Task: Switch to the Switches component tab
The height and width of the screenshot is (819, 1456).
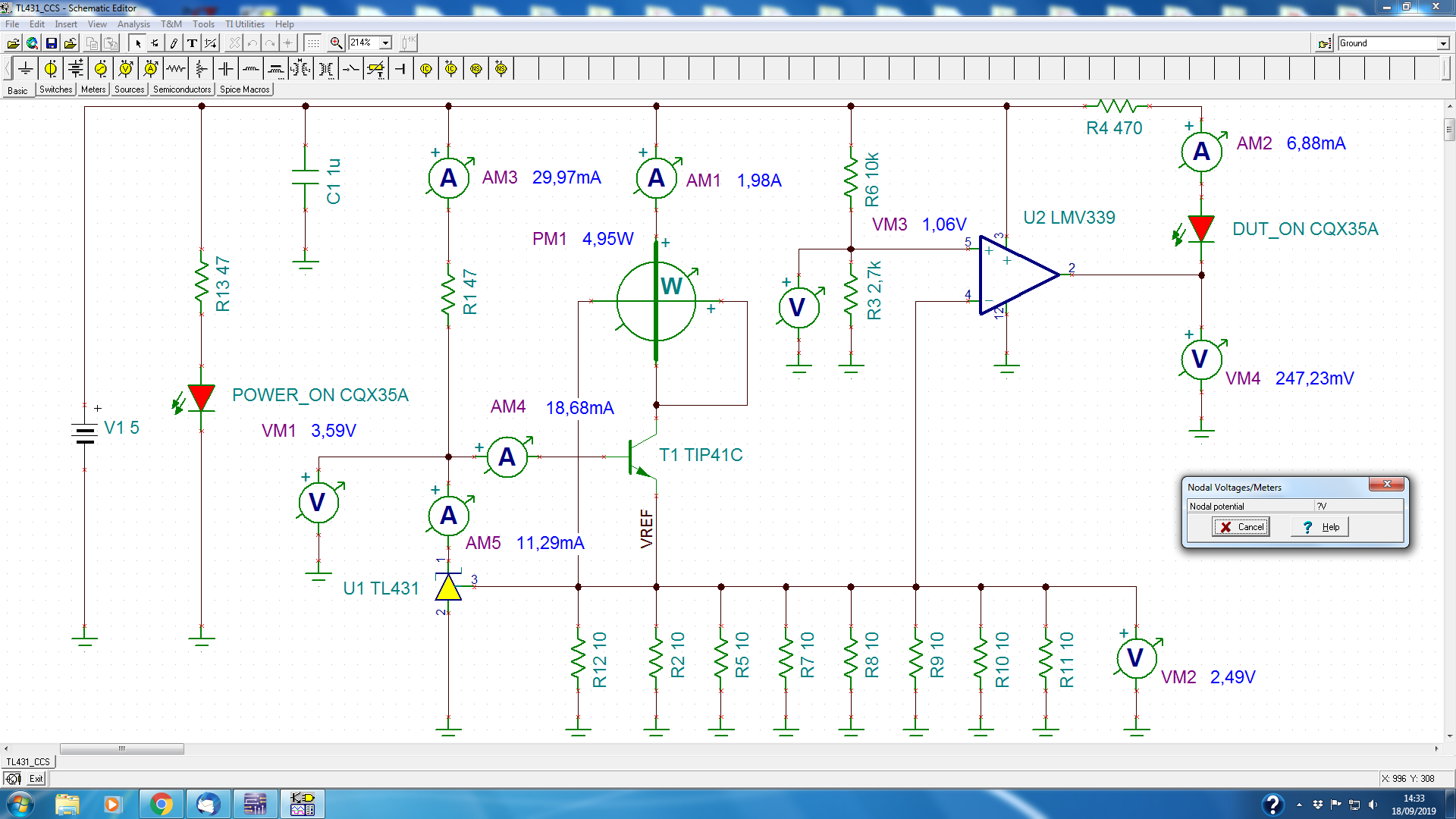Action: coord(55,89)
